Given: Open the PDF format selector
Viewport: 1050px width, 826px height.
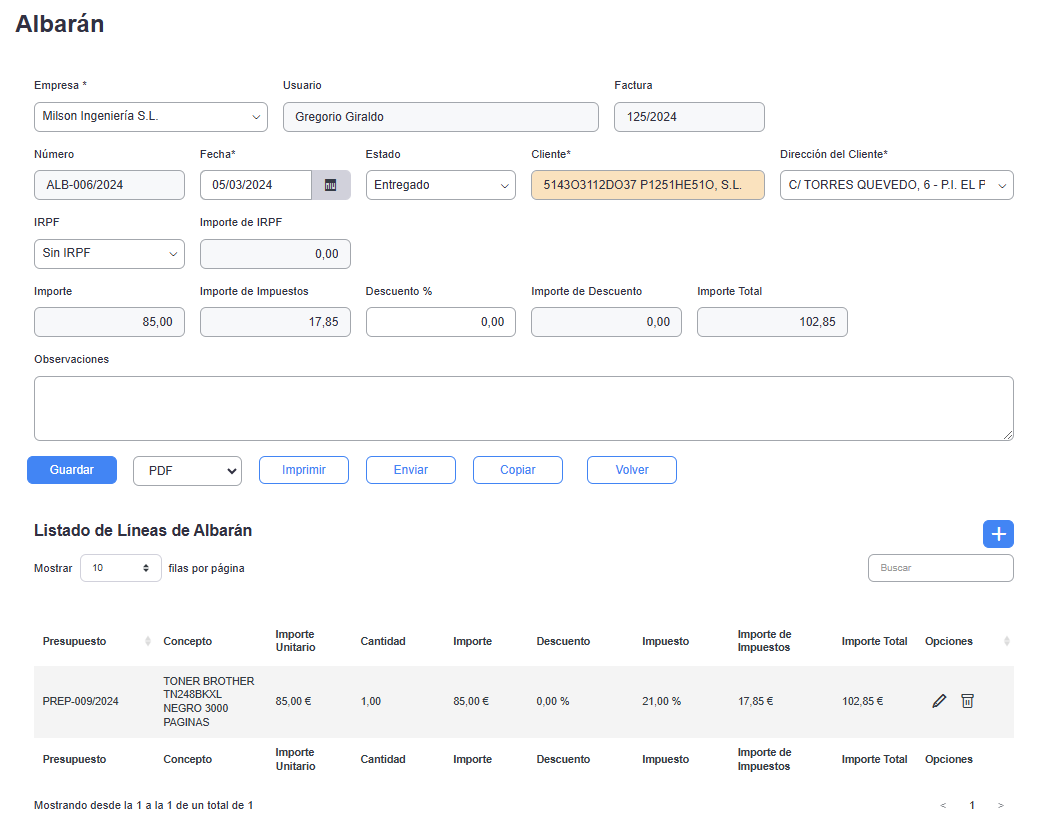Looking at the screenshot, I should (187, 471).
